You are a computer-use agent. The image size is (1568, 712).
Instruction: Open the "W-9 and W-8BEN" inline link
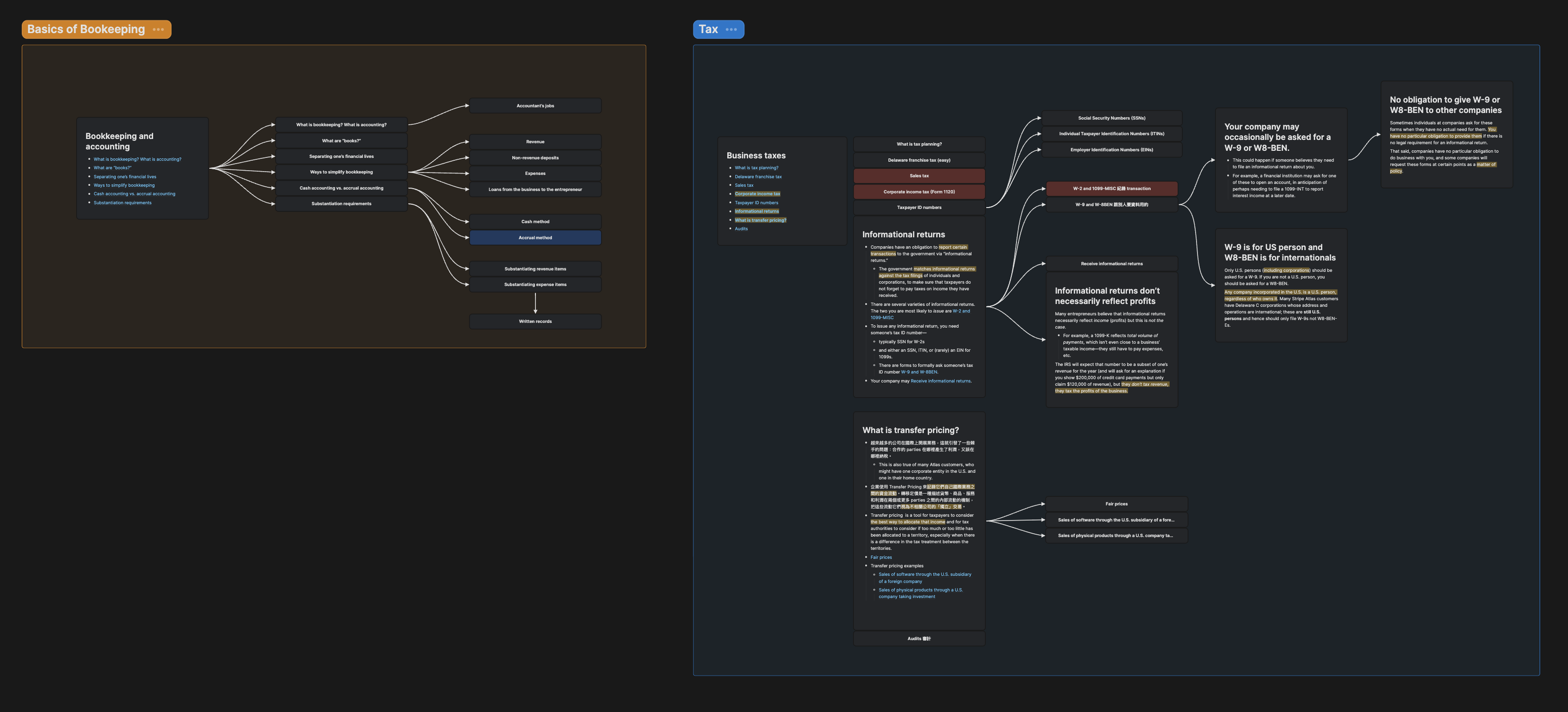(x=919, y=372)
